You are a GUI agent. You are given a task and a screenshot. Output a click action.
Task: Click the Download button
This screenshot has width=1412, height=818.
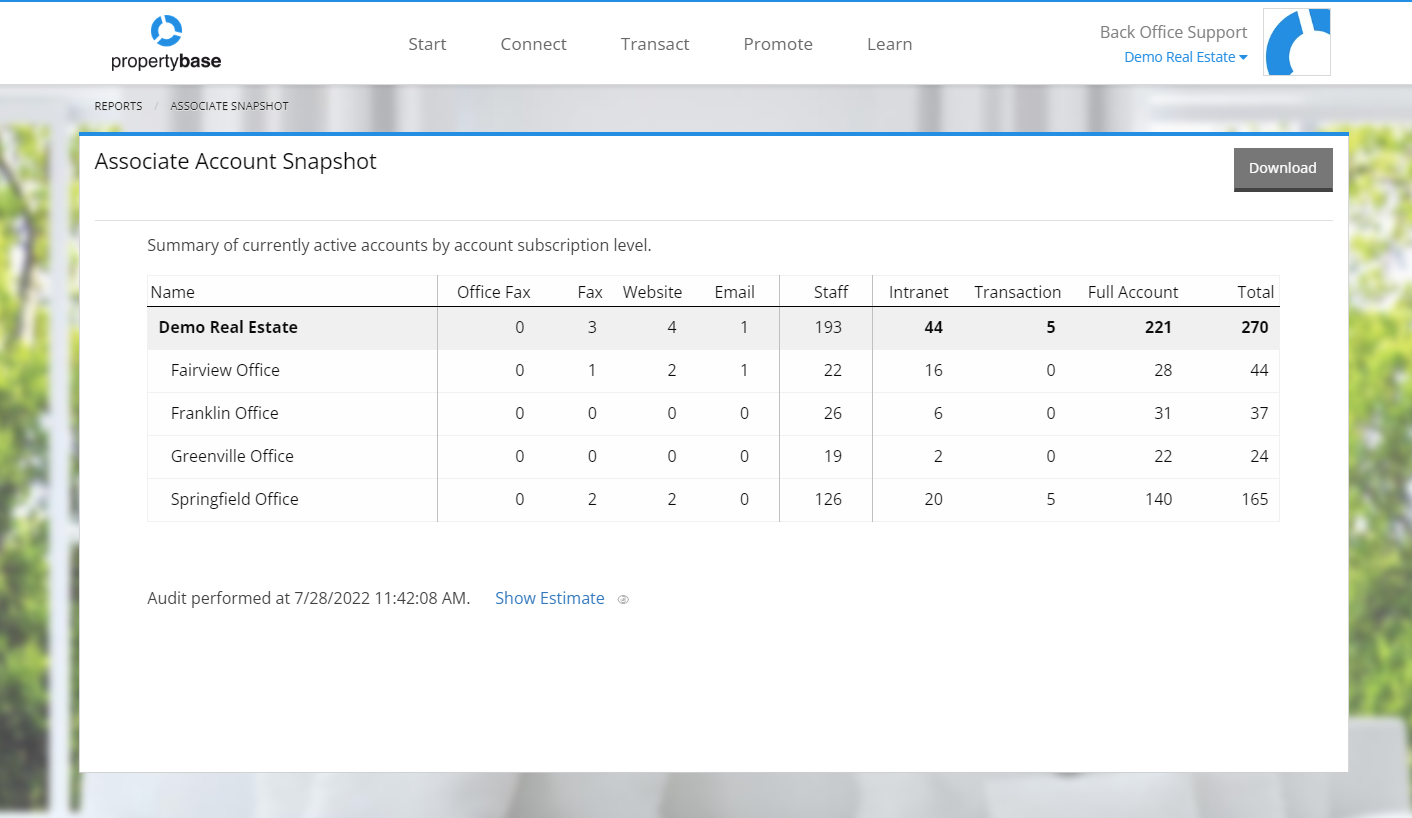(x=1282, y=168)
